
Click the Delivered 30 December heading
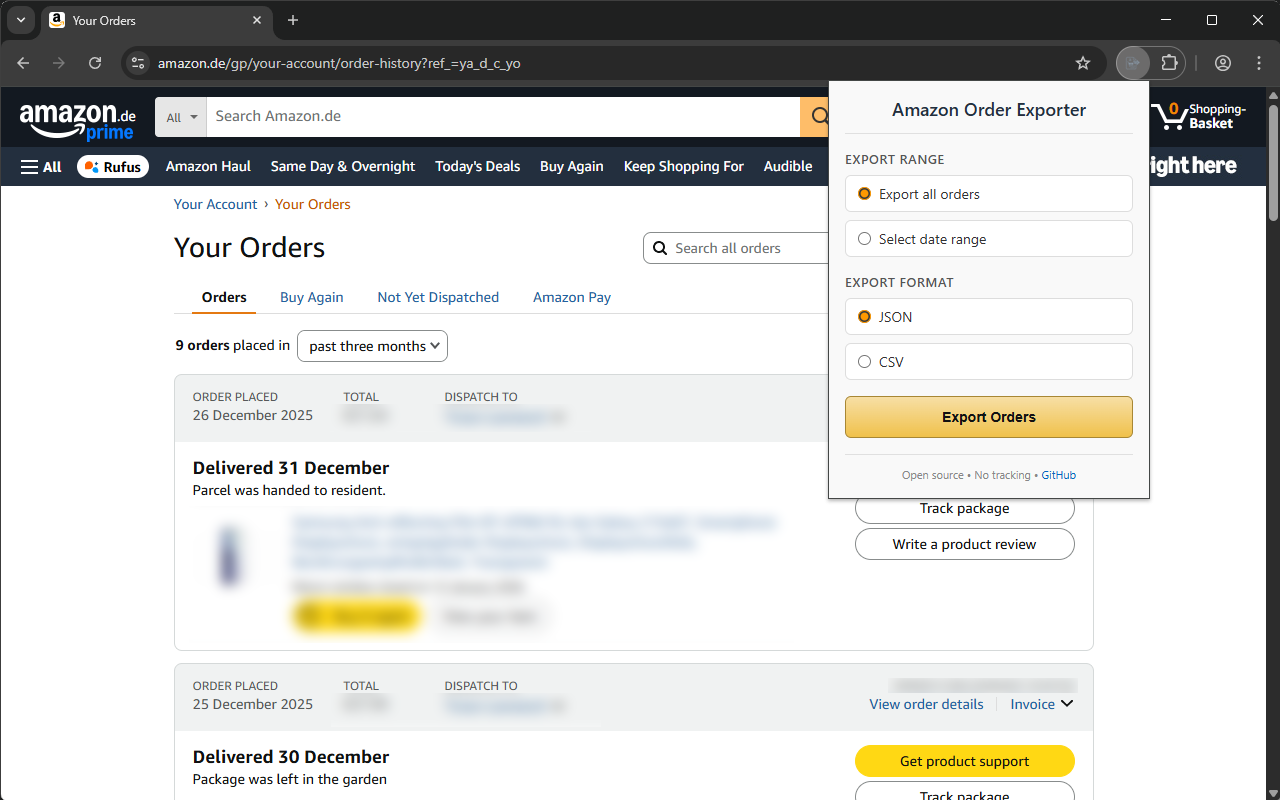[291, 757]
